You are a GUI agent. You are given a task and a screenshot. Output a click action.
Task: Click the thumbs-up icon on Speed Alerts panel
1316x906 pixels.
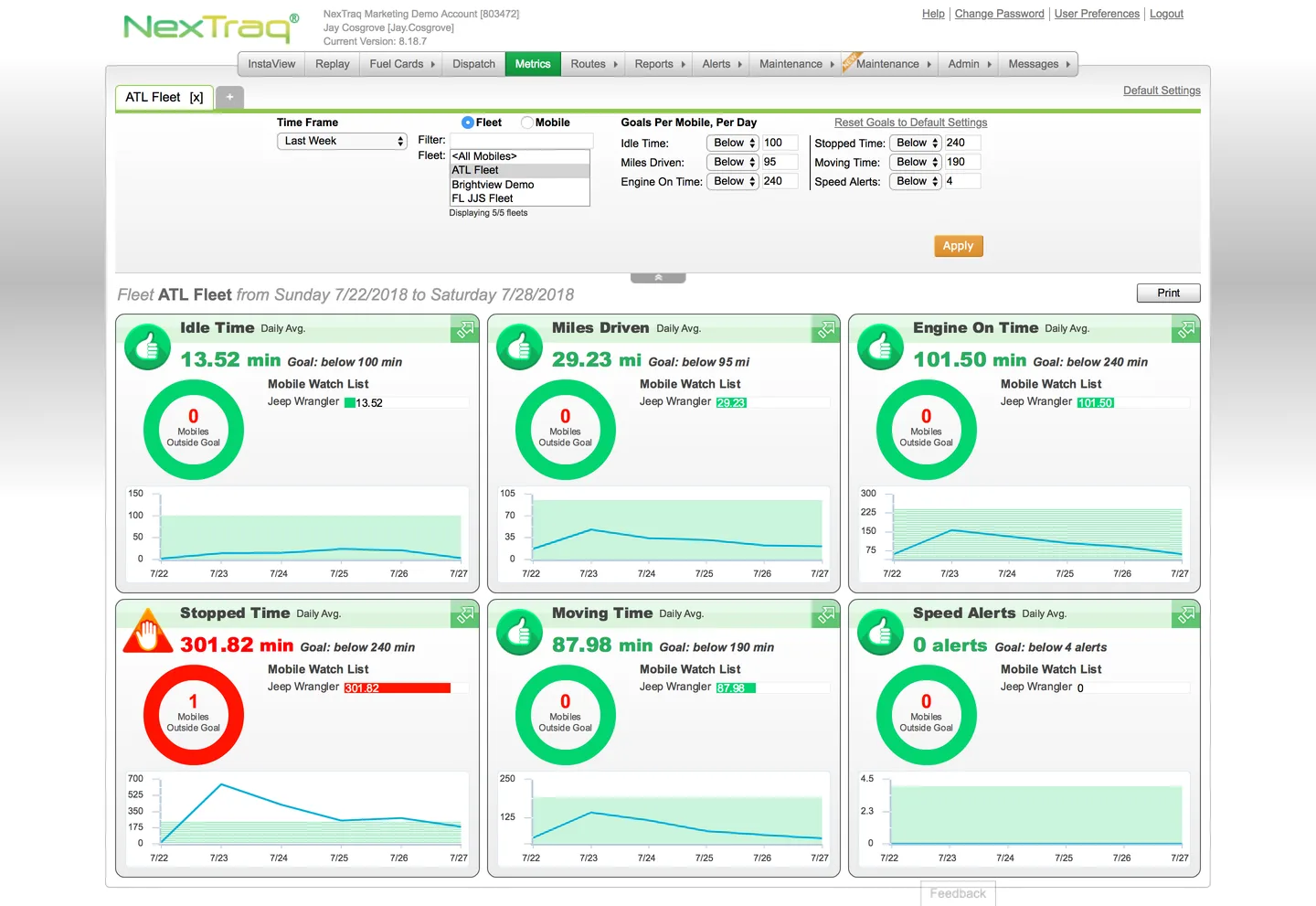tap(879, 631)
